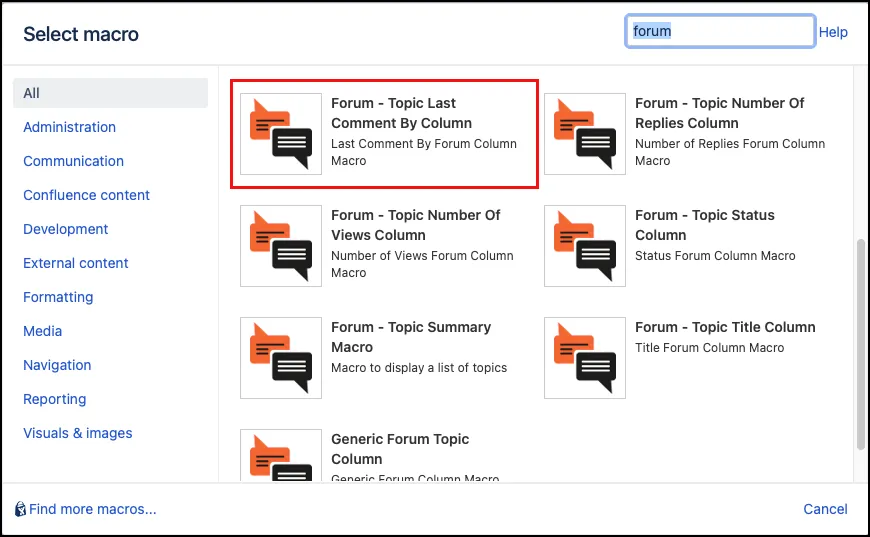Screen dimensions: 870x537
Task: Select Forum - Topic Last Comment By Column title
Action: tap(402, 113)
